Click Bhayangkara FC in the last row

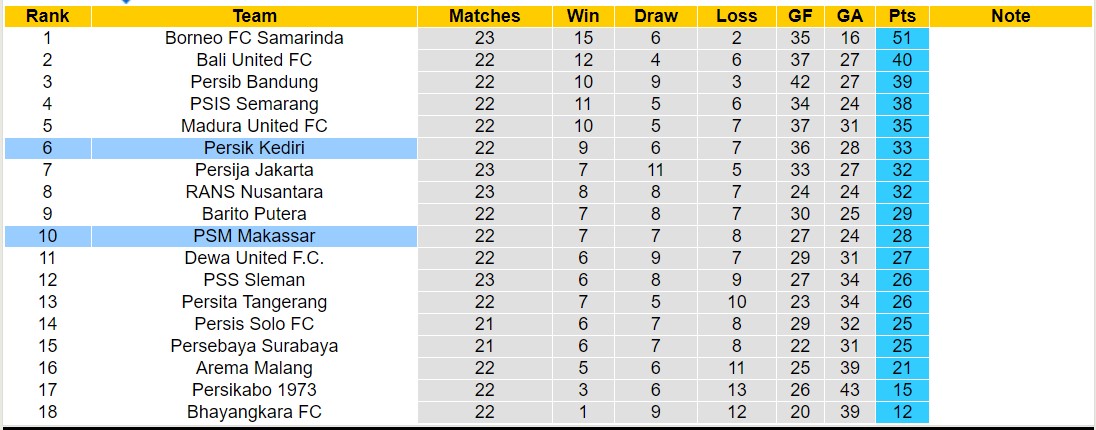pyautogui.click(x=254, y=412)
